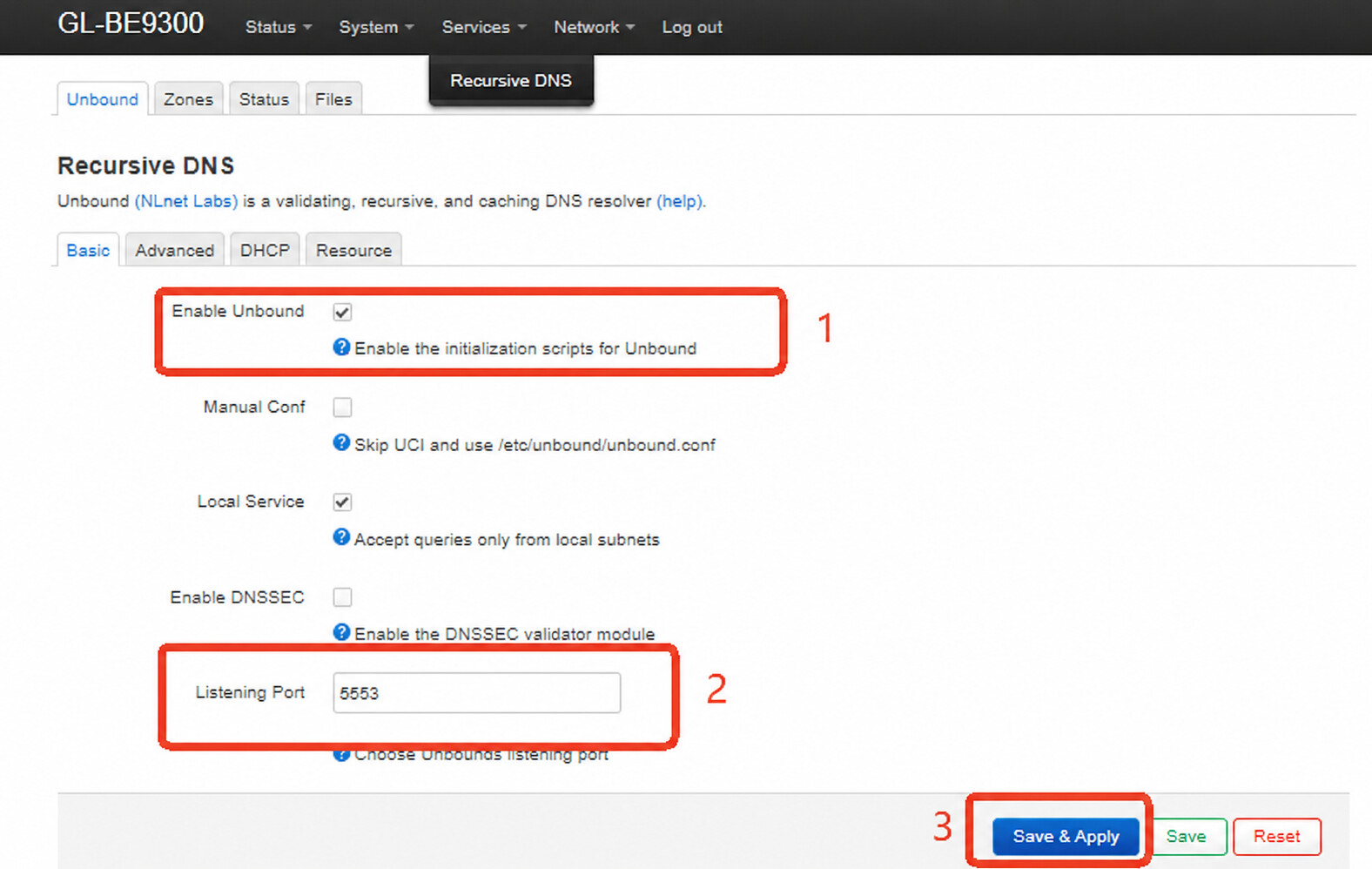
Task: Open the Status tab under navigation
Action: [x=264, y=99]
